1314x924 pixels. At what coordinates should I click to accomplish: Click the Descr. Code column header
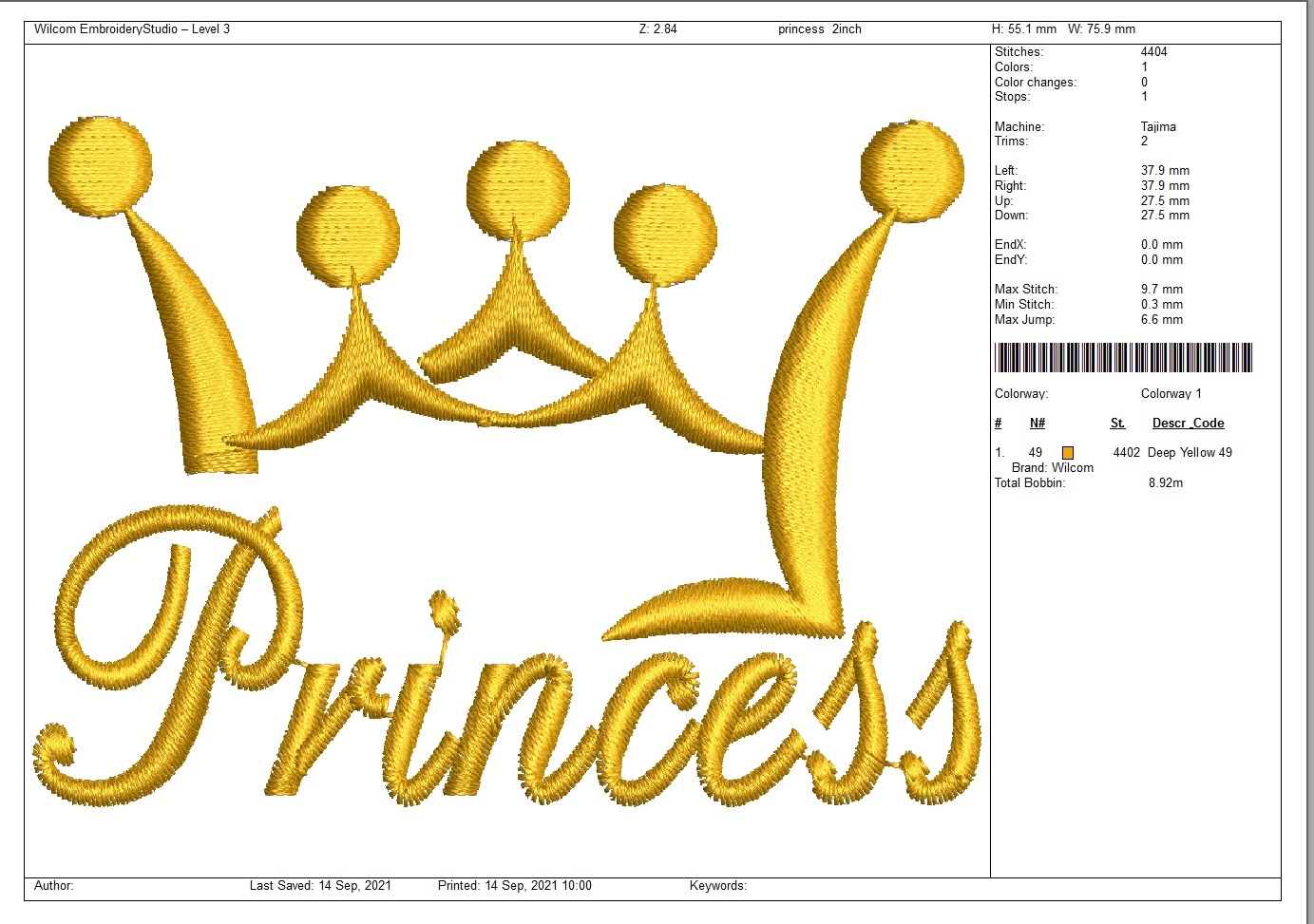click(1188, 424)
